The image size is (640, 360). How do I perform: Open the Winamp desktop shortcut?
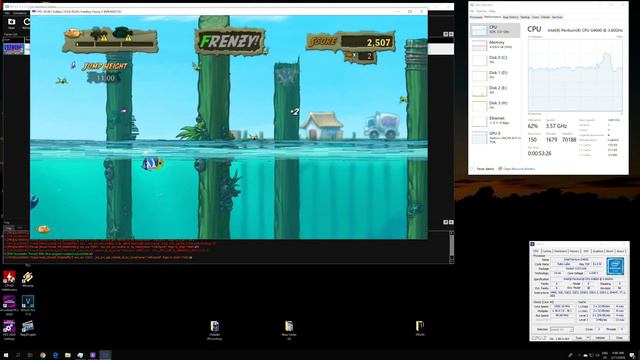28,280
